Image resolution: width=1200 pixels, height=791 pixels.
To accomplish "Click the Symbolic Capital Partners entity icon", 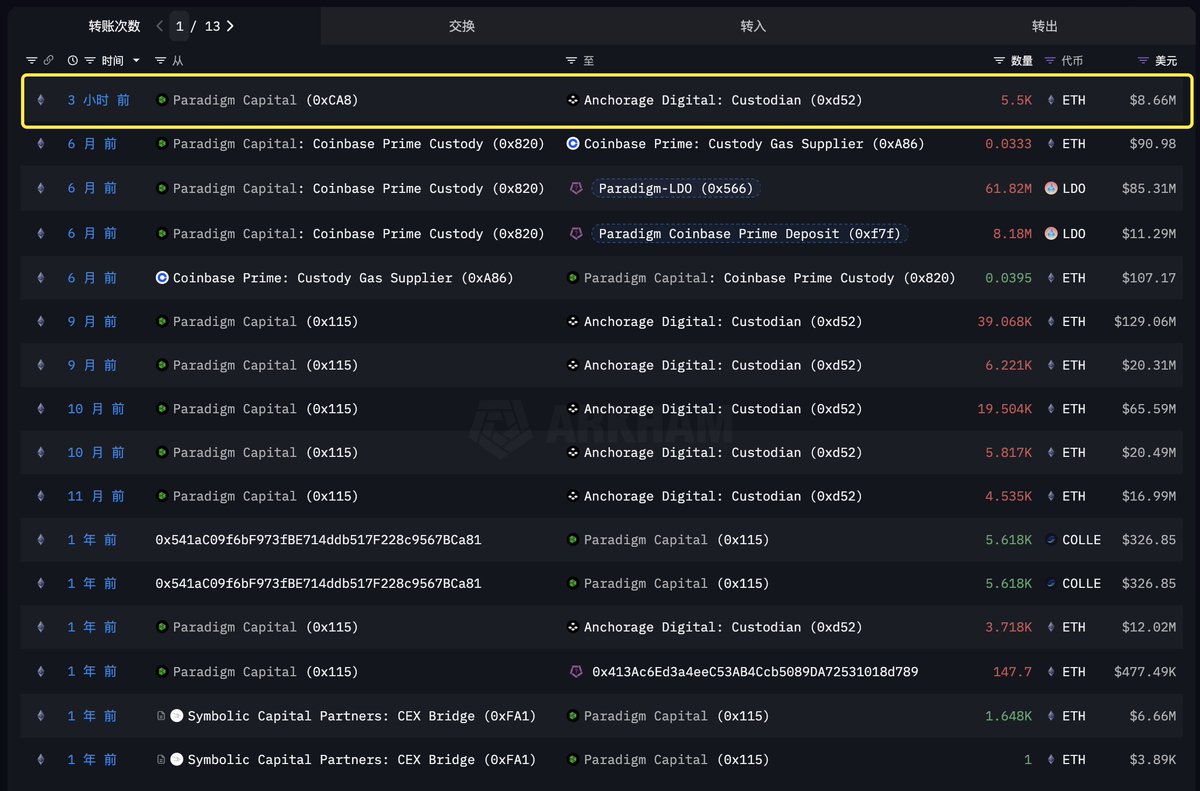I will click(x=175, y=716).
